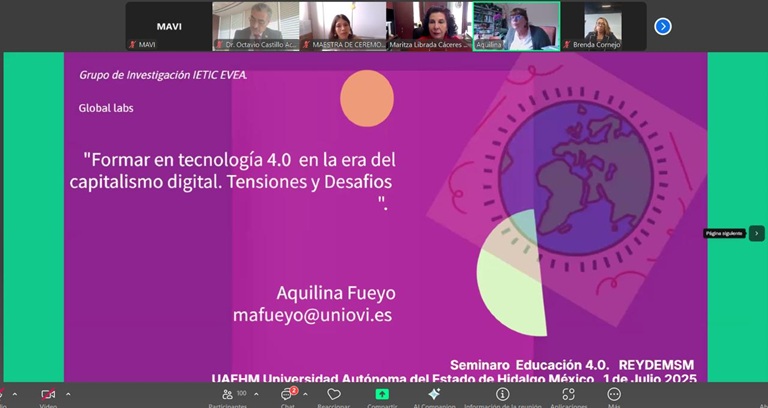Click the mafueyo@uniovi.es email text
Screen dimensions: 768x408
point(312,315)
